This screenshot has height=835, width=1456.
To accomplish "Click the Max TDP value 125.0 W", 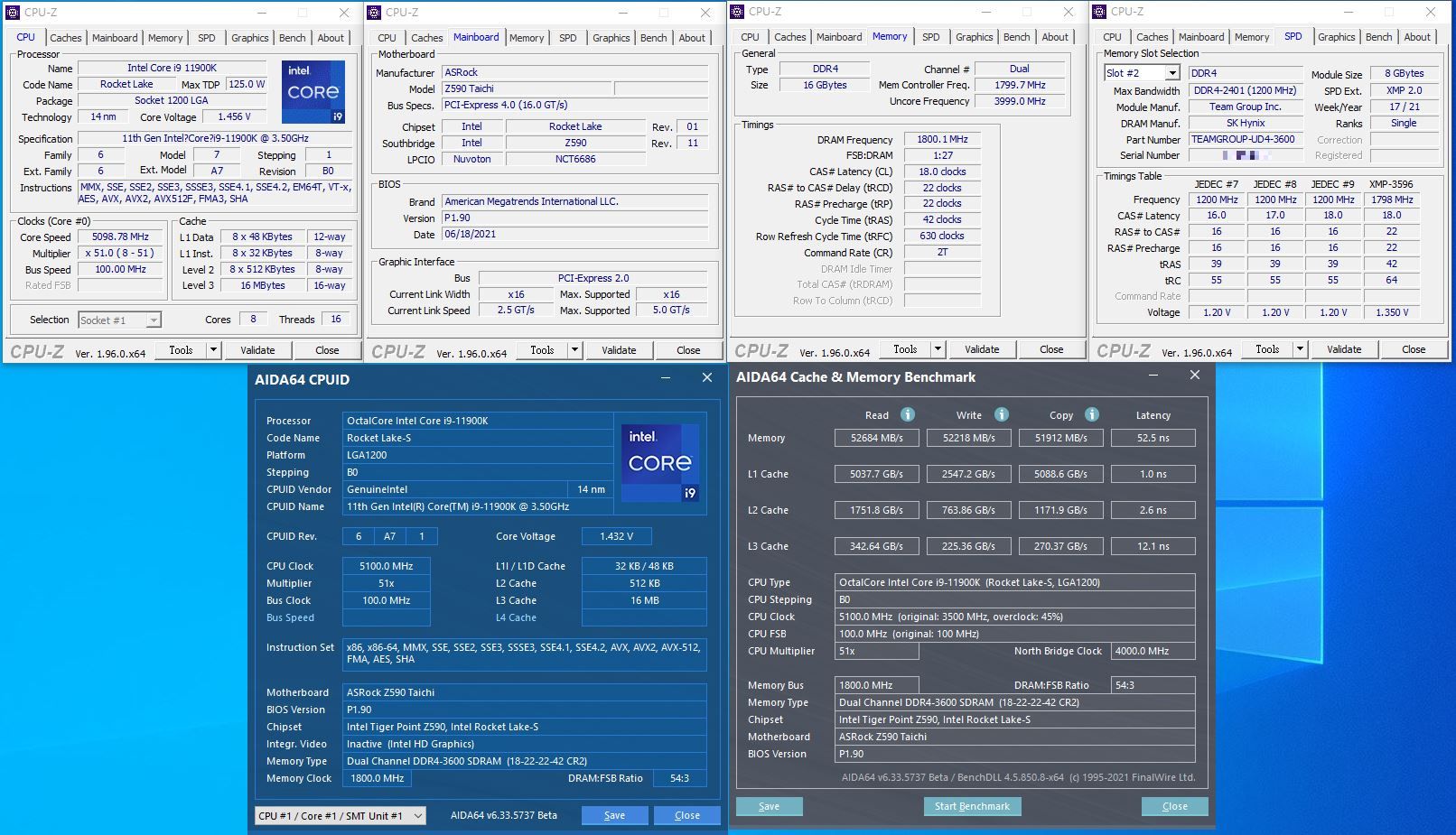I will pos(247,84).
